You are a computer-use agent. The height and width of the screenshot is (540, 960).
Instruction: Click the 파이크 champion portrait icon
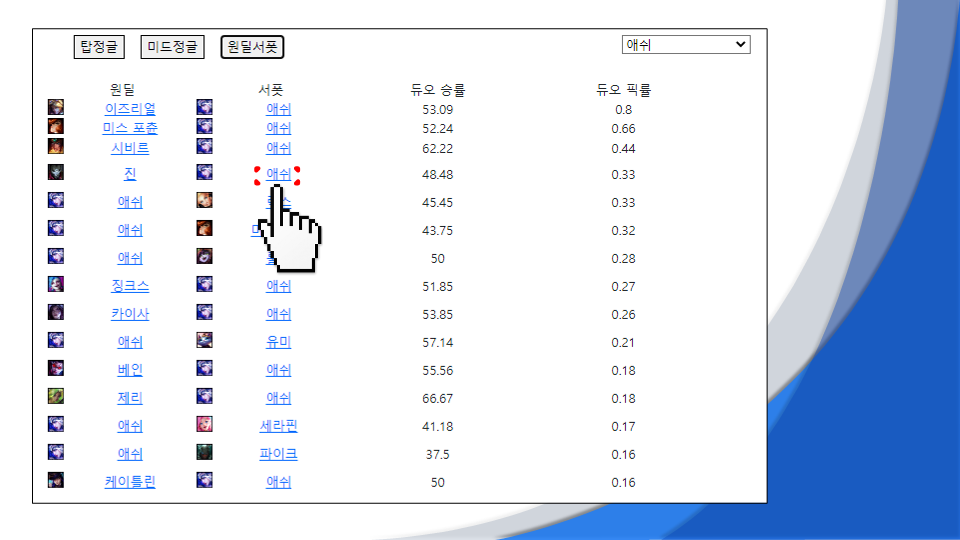pyautogui.click(x=204, y=452)
